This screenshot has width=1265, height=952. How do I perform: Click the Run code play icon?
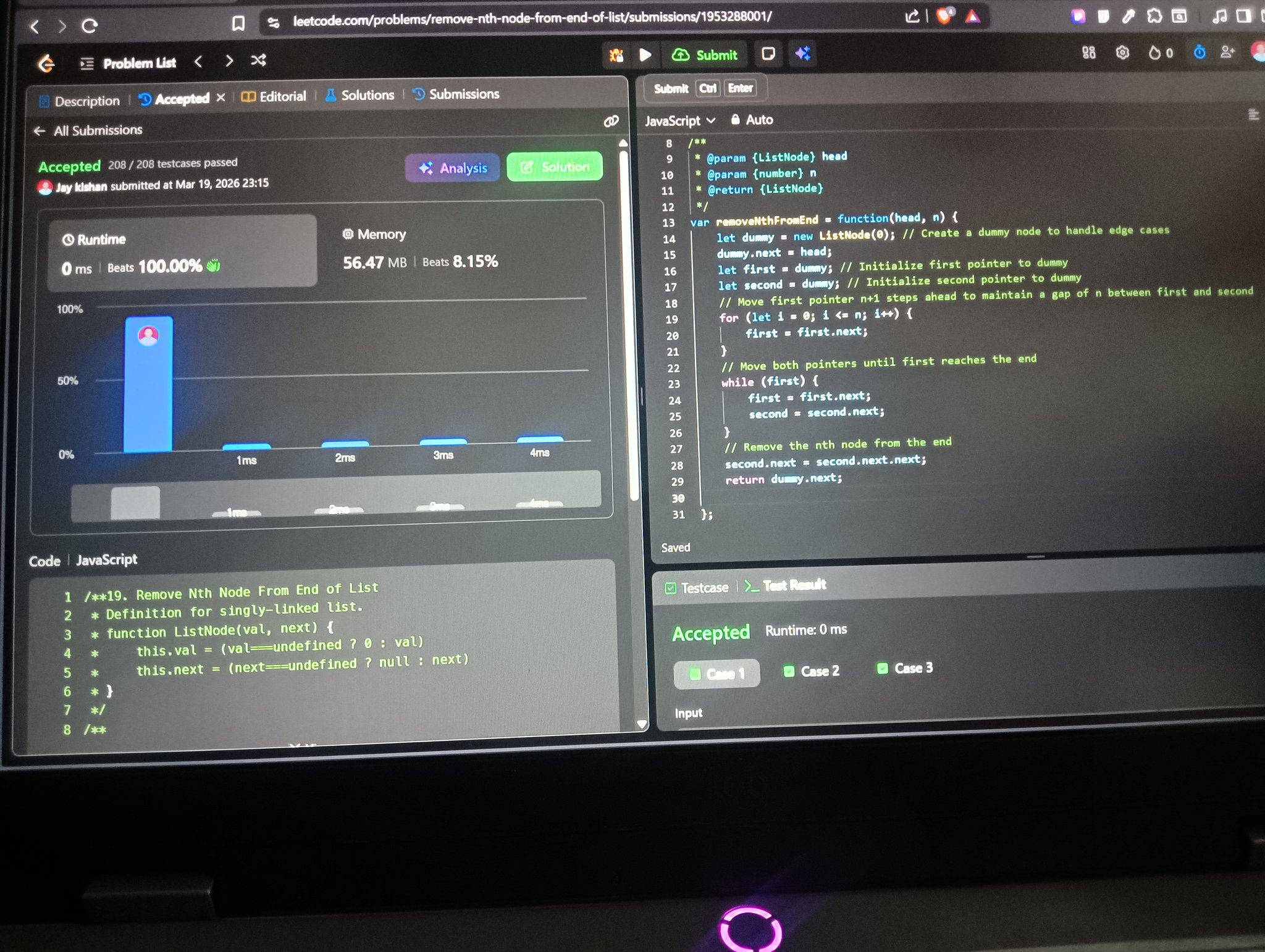(645, 55)
